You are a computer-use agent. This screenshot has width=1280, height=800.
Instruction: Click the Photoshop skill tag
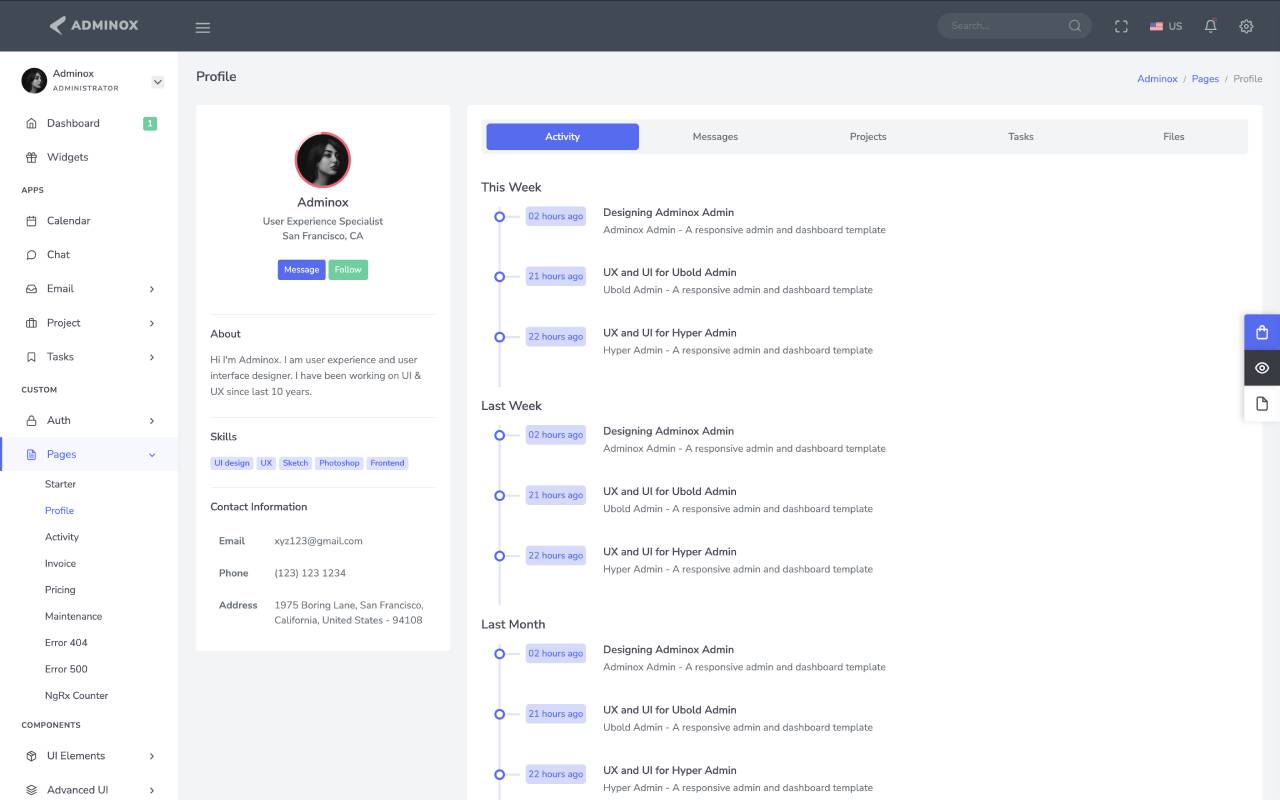coord(339,463)
